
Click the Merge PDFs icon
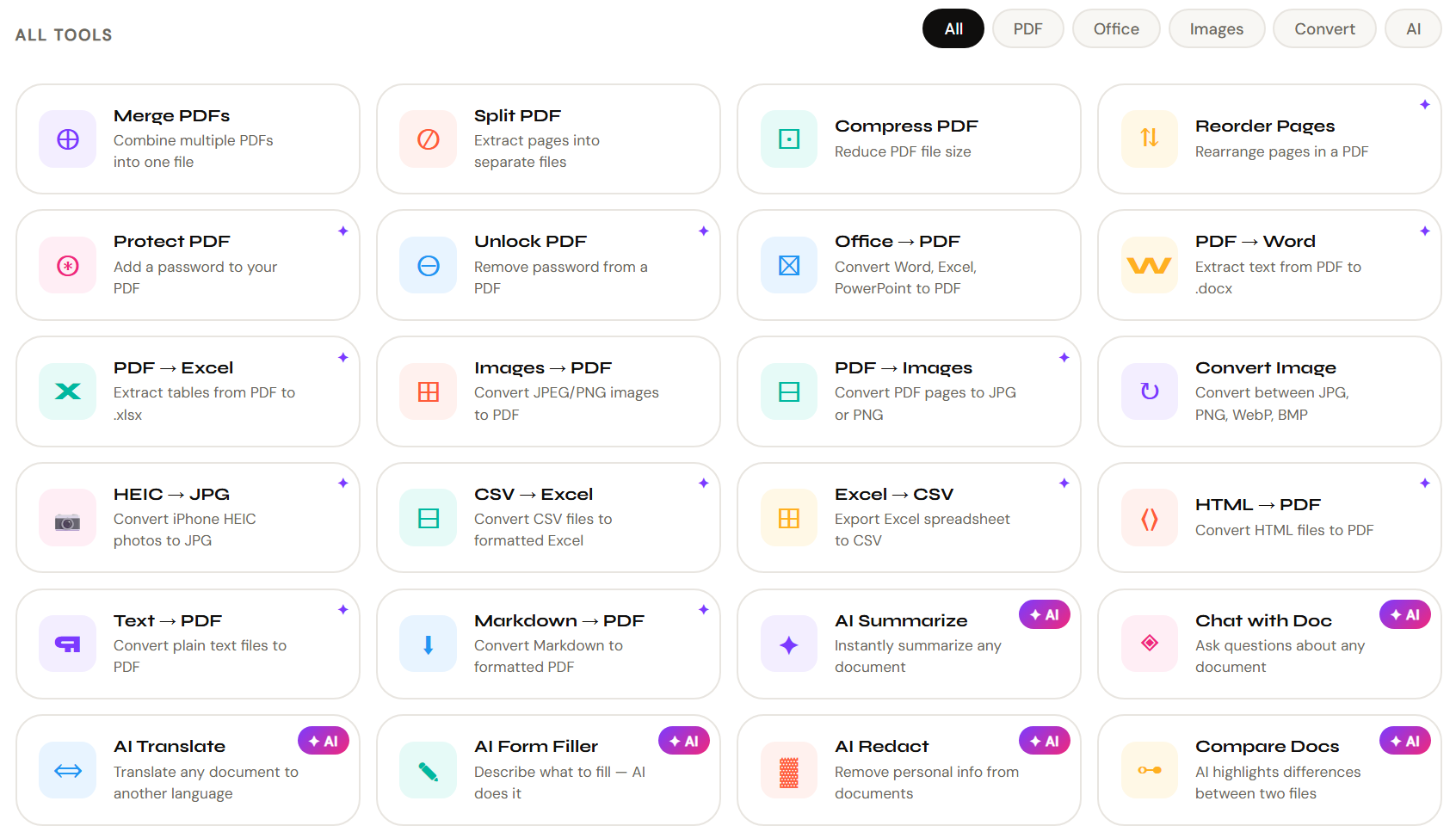[68, 139]
